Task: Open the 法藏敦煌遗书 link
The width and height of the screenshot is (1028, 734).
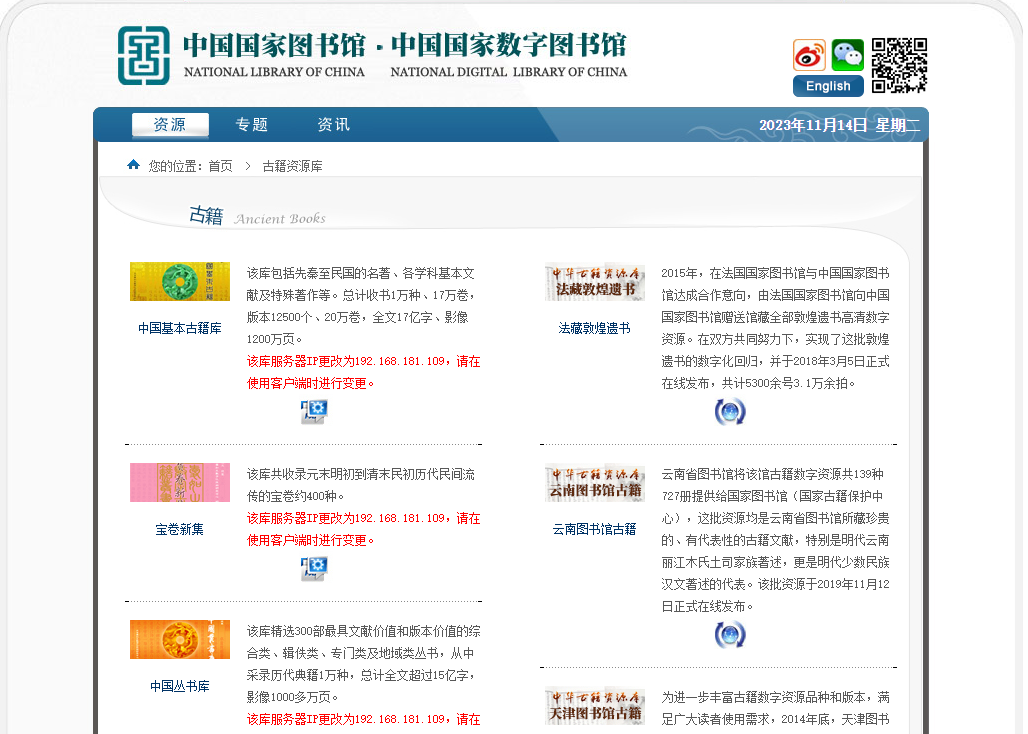Action: pos(595,328)
